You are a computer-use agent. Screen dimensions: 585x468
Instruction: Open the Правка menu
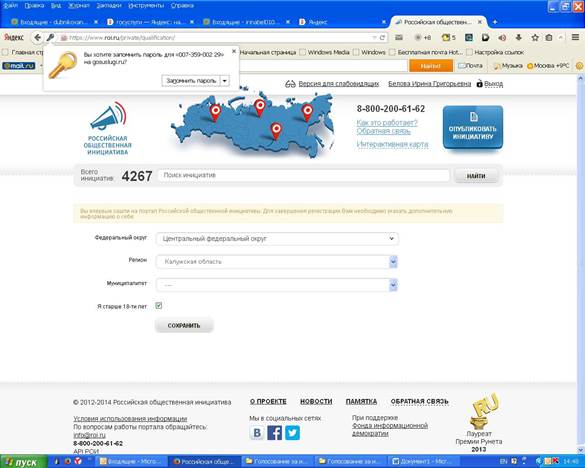[34, 6]
